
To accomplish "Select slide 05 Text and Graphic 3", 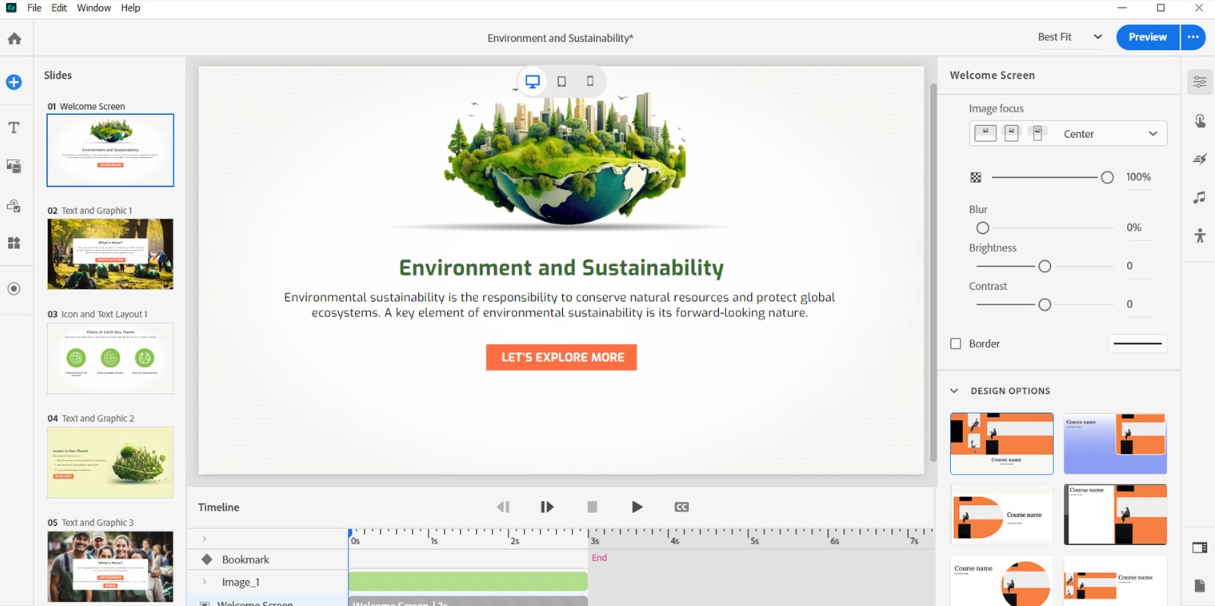I will [x=110, y=566].
